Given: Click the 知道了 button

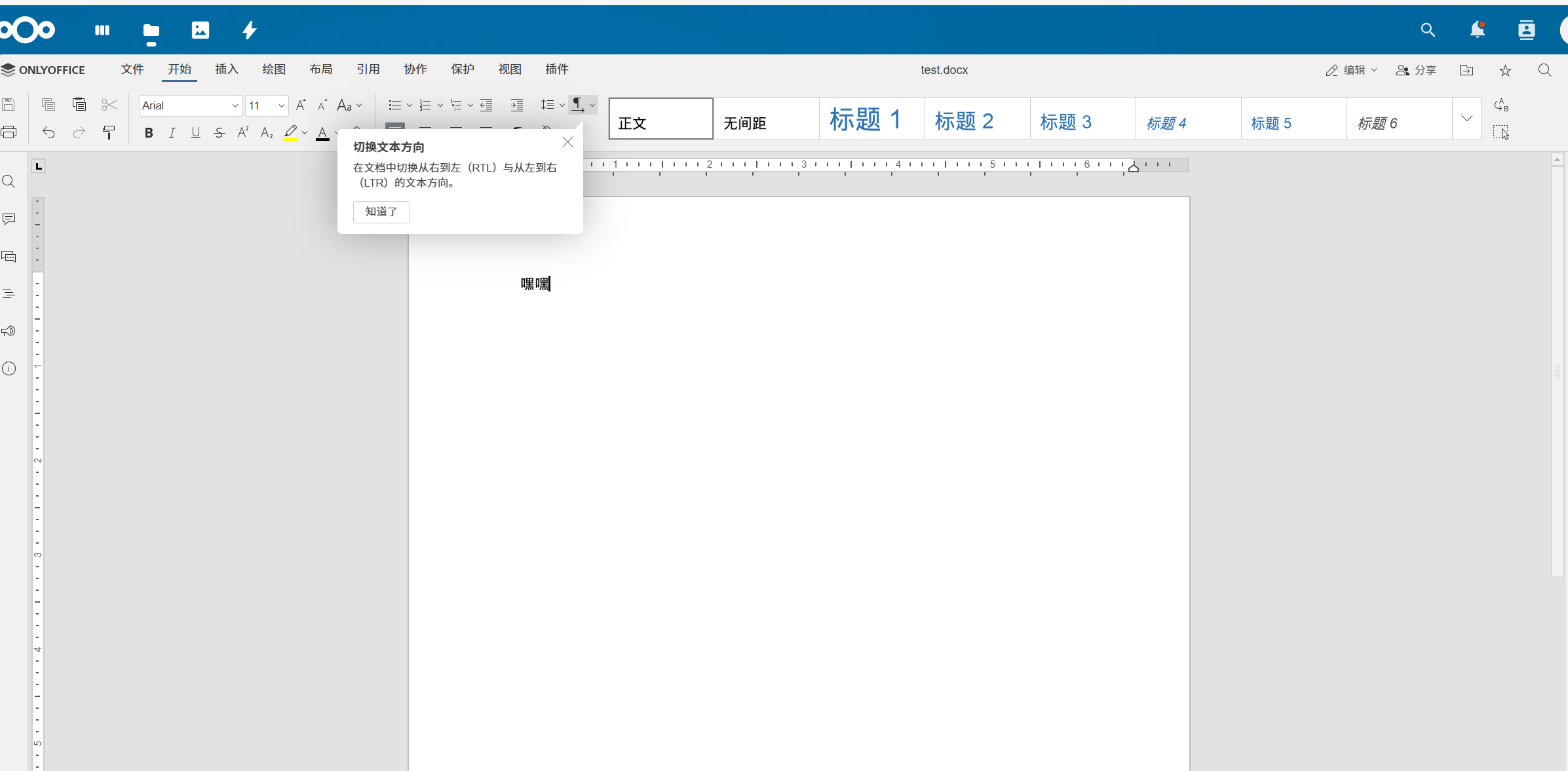Looking at the screenshot, I should tap(381, 212).
